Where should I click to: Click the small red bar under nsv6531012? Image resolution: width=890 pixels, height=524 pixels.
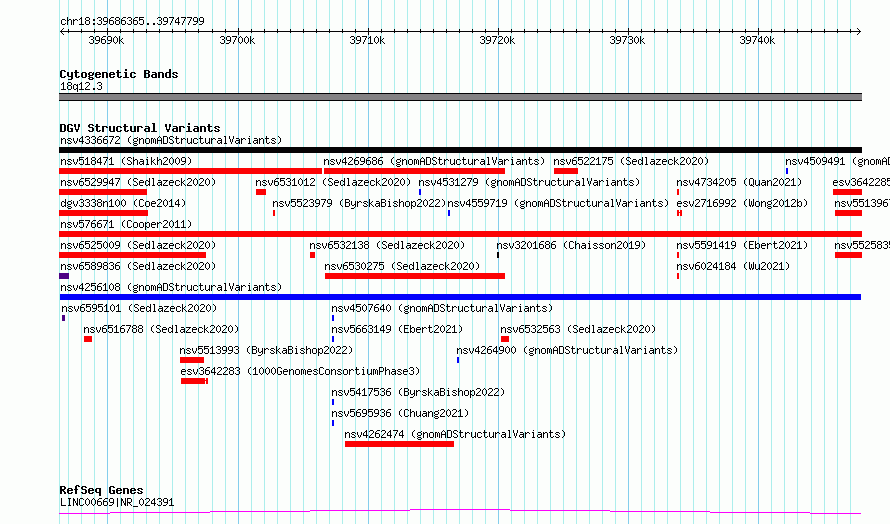click(x=261, y=192)
